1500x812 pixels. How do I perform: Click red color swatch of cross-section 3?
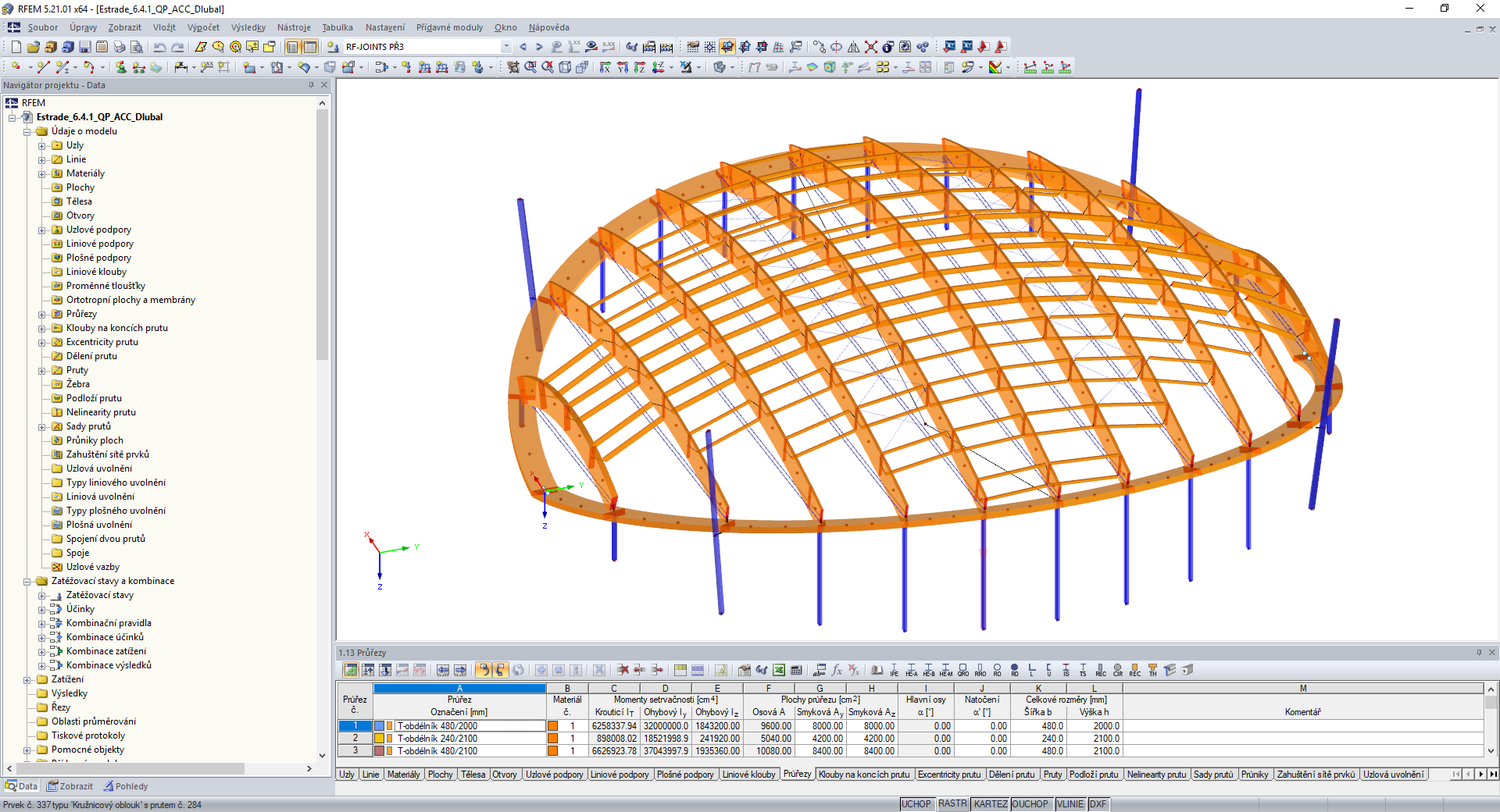tap(380, 751)
